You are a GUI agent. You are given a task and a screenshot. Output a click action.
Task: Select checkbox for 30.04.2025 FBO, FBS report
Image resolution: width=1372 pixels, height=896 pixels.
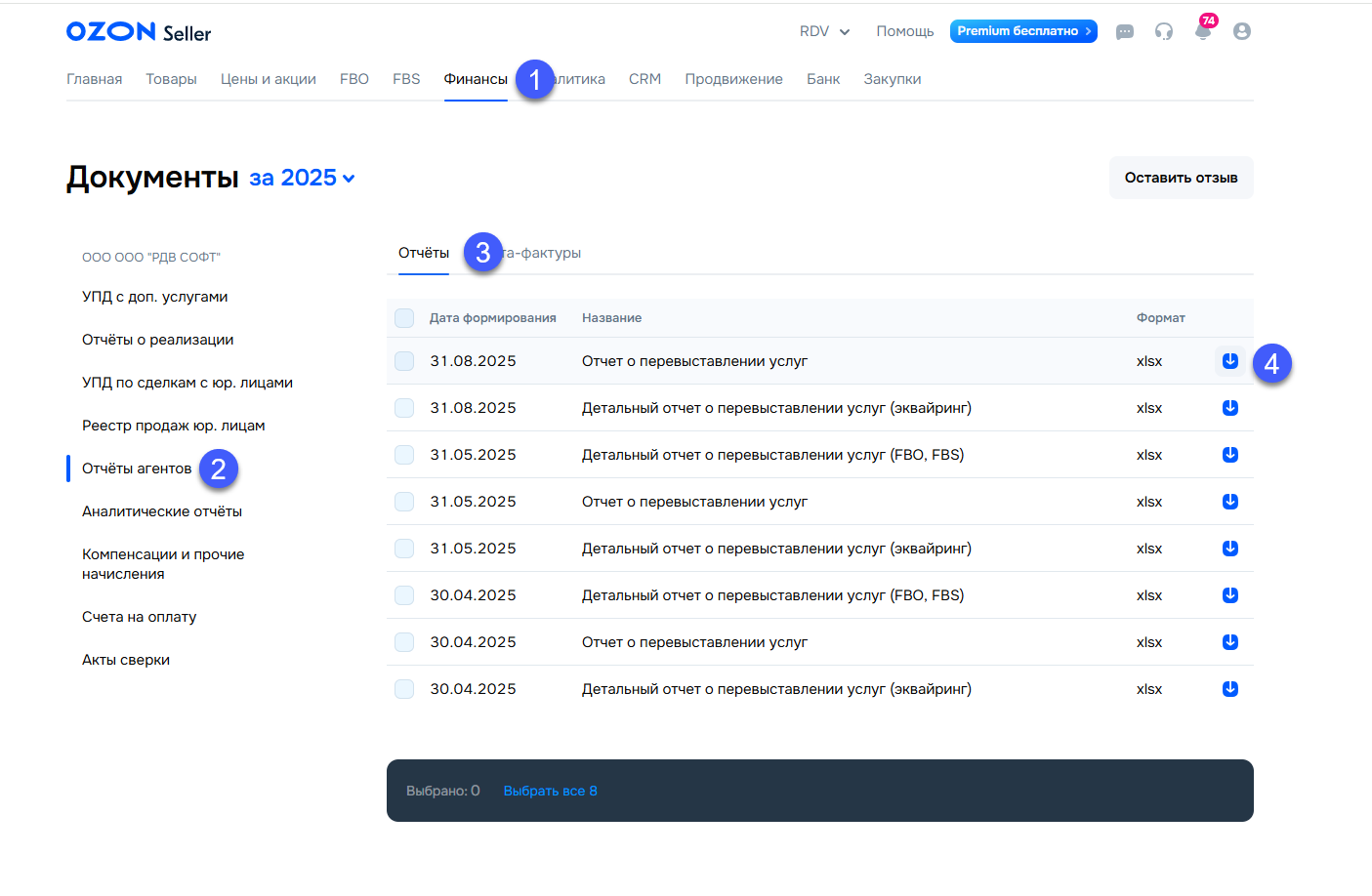404,595
